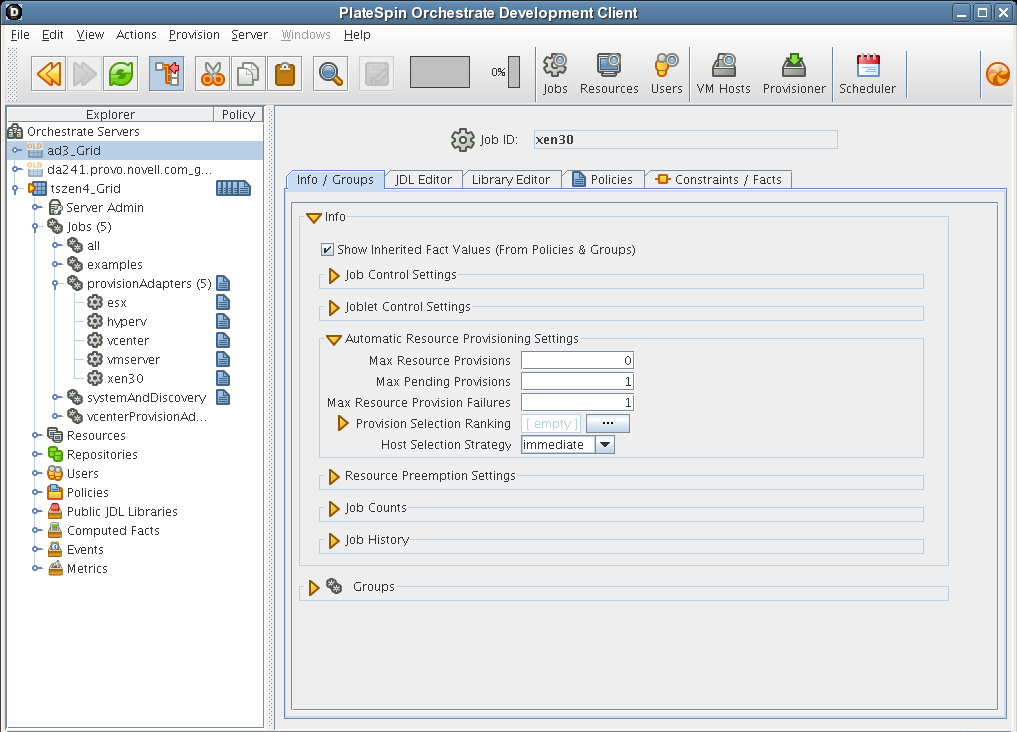Click the policy icon beside vcenter
Screen dimensions: 1017x732
tap(223, 340)
